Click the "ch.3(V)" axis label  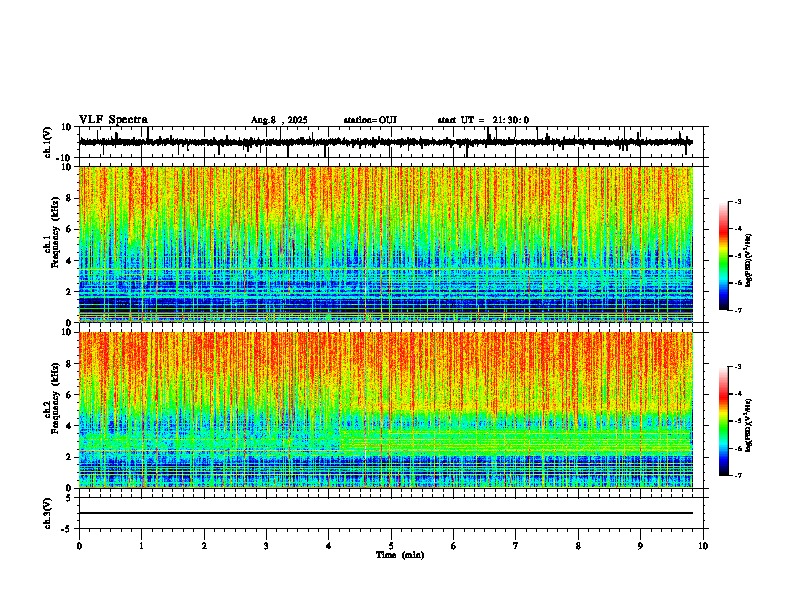48,513
